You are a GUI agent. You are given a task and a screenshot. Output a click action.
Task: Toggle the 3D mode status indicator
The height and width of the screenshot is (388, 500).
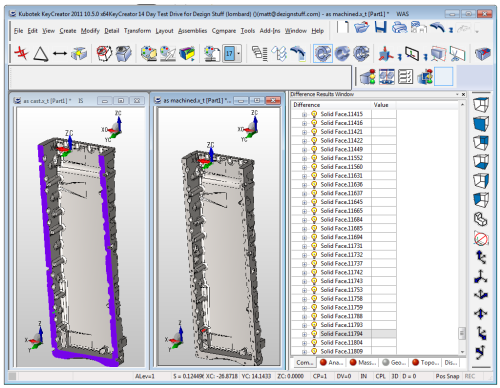click(395, 376)
